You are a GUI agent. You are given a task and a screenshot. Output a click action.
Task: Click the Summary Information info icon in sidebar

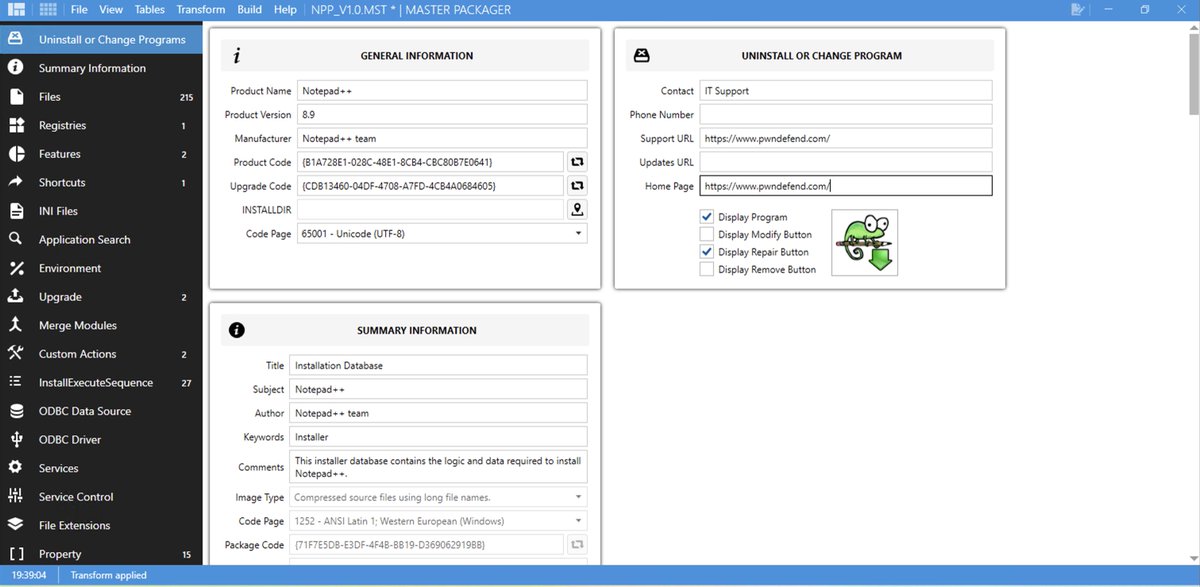point(16,68)
